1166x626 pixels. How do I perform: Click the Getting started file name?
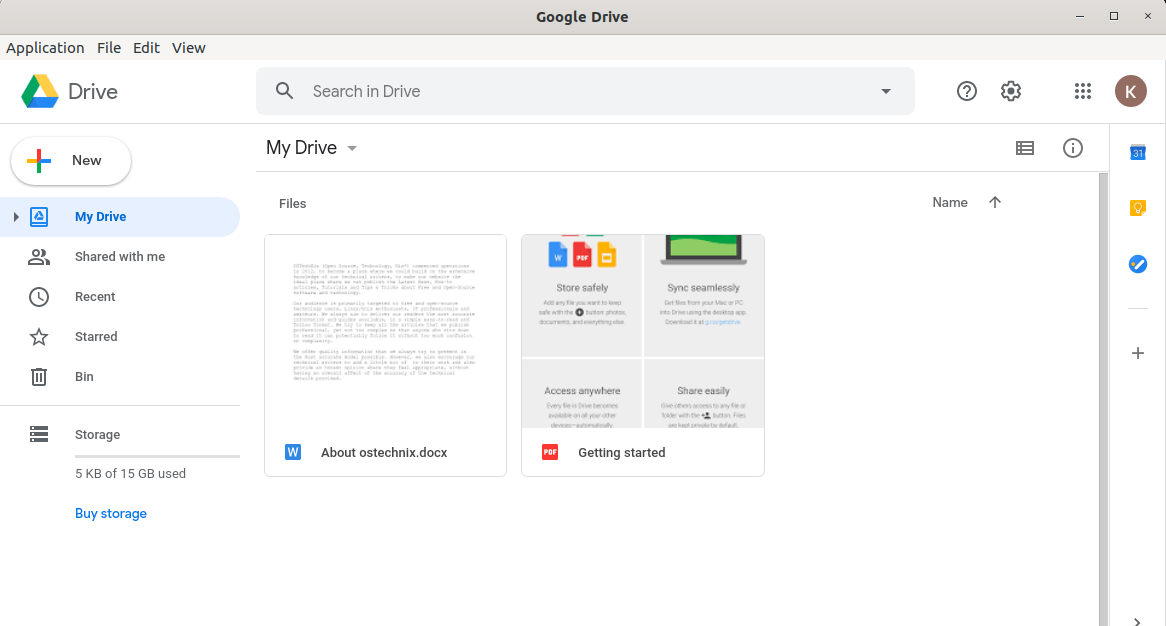622,453
